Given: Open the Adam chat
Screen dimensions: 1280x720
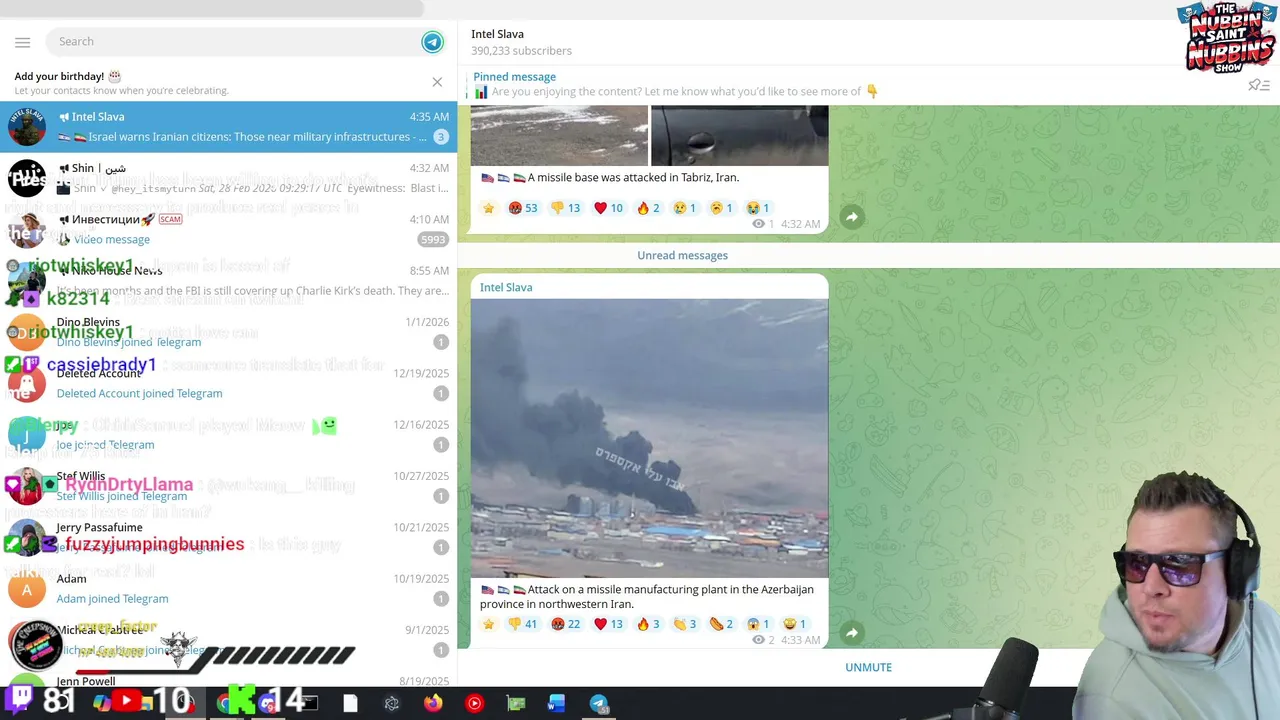Looking at the screenshot, I should click(x=228, y=589).
